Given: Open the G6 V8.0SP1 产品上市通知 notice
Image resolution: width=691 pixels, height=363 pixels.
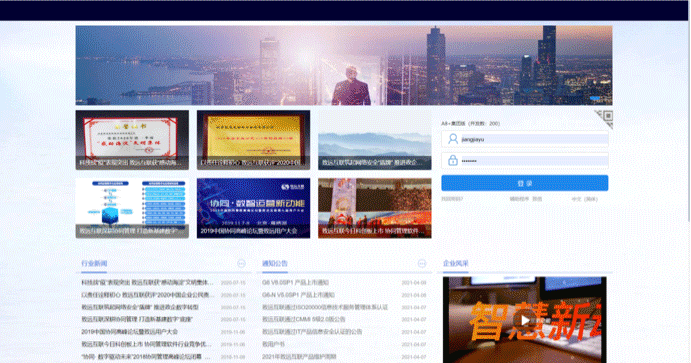Looking at the screenshot, I should (295, 282).
